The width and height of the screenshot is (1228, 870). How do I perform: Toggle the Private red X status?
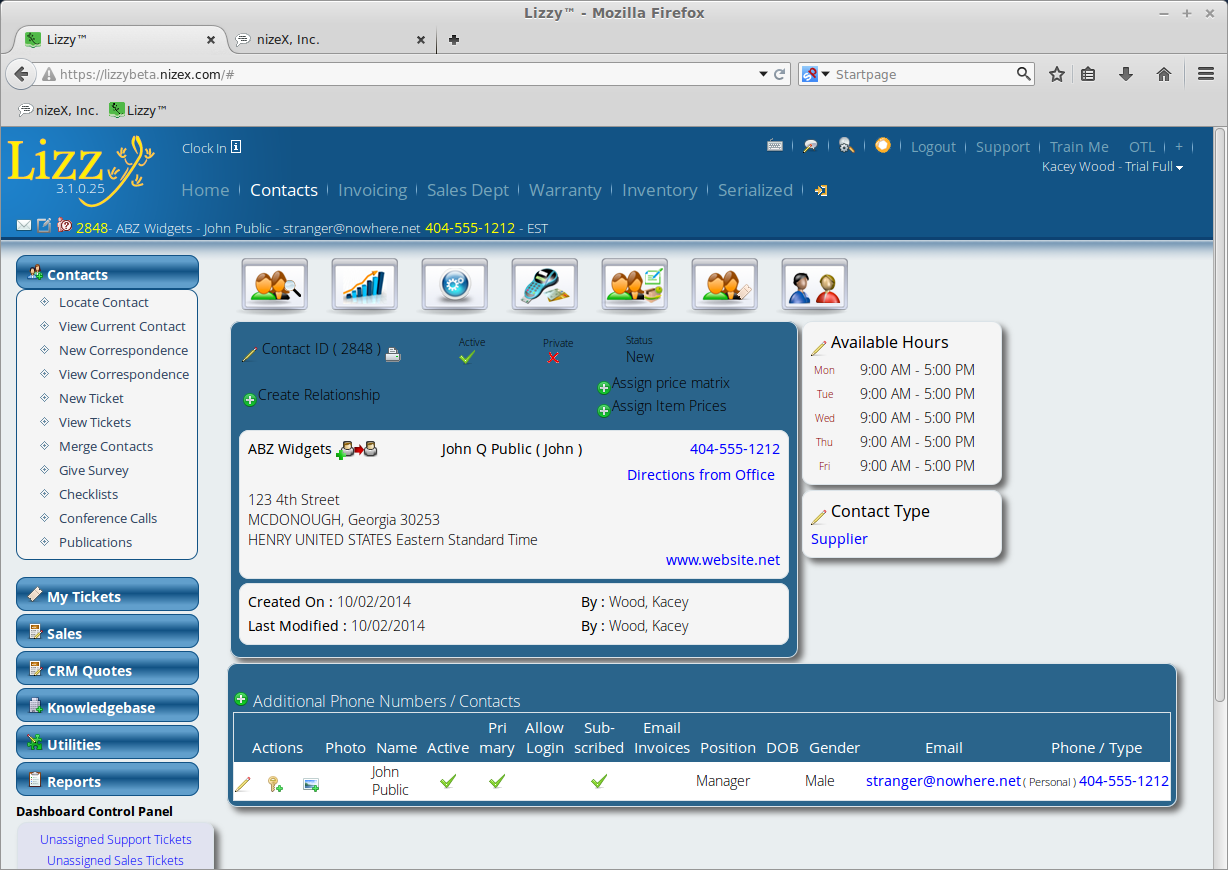pyautogui.click(x=554, y=358)
